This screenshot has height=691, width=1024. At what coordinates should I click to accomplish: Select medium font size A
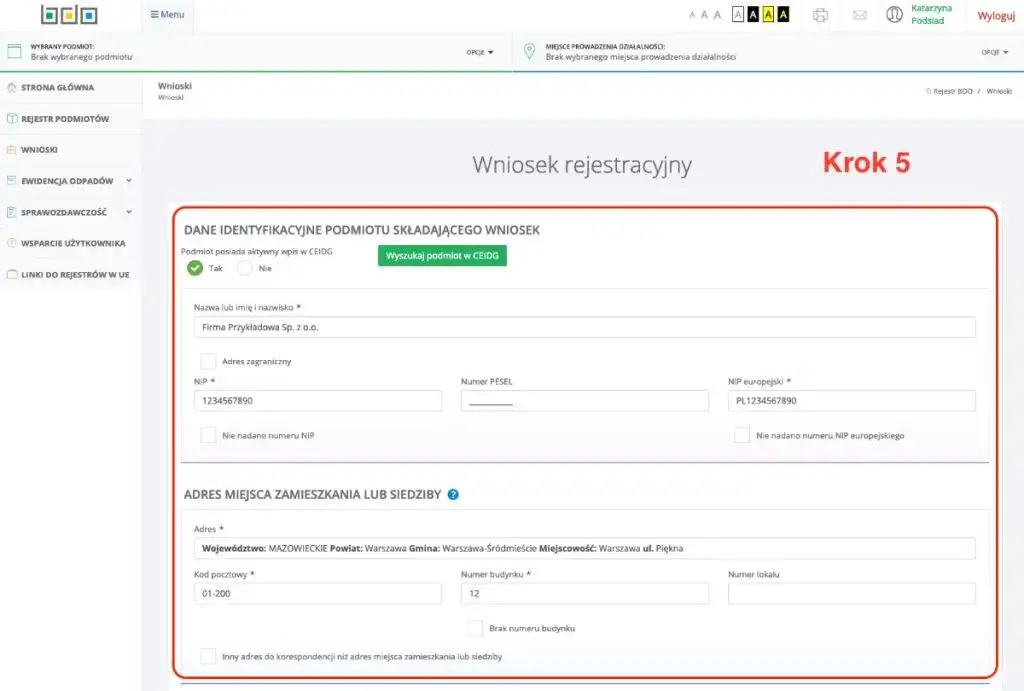click(704, 14)
